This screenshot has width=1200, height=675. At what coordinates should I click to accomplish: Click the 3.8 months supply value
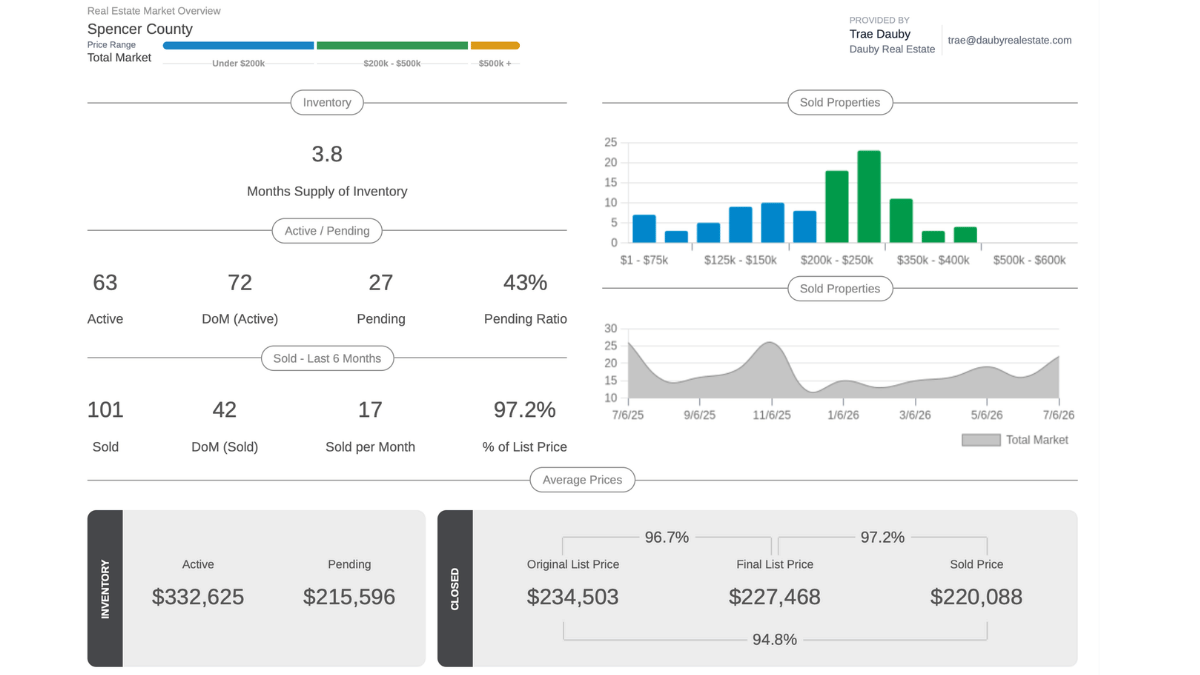tap(327, 154)
